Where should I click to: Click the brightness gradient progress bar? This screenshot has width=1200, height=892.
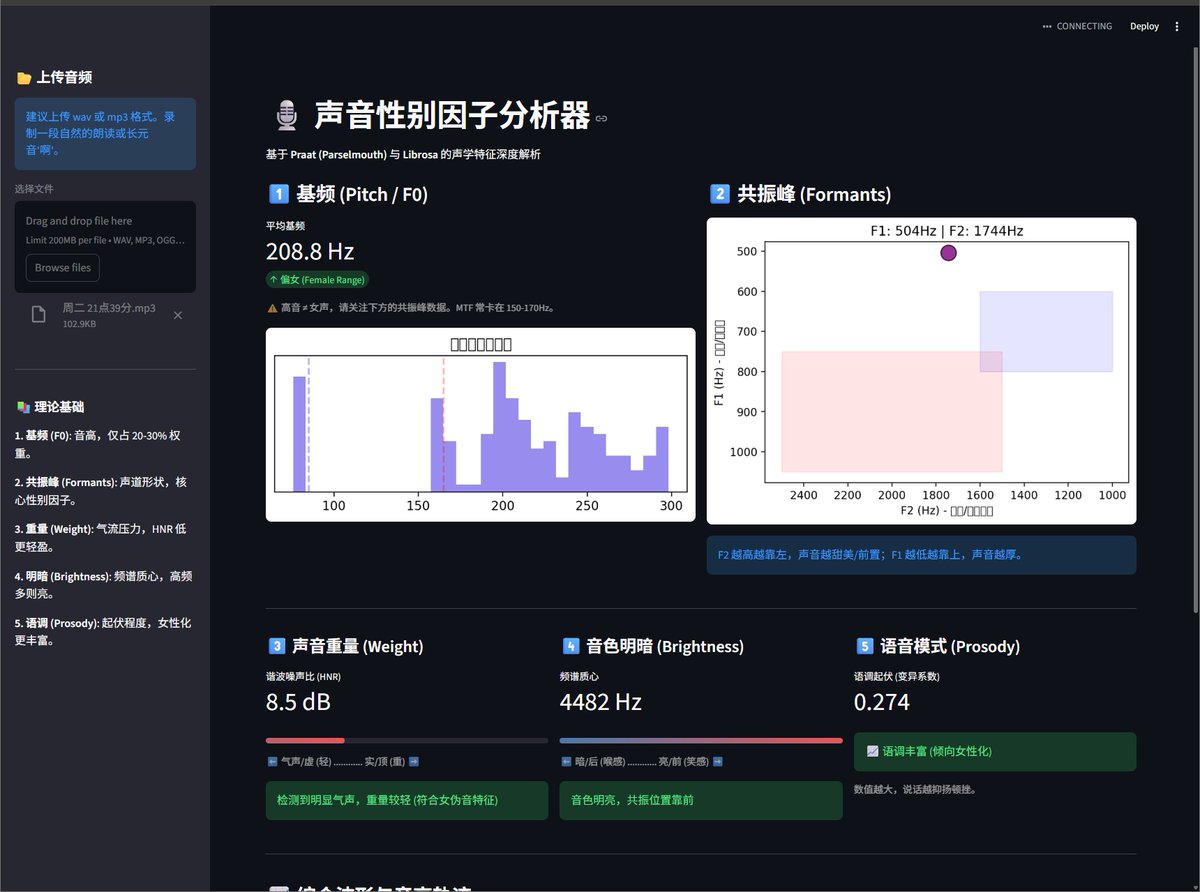point(701,741)
